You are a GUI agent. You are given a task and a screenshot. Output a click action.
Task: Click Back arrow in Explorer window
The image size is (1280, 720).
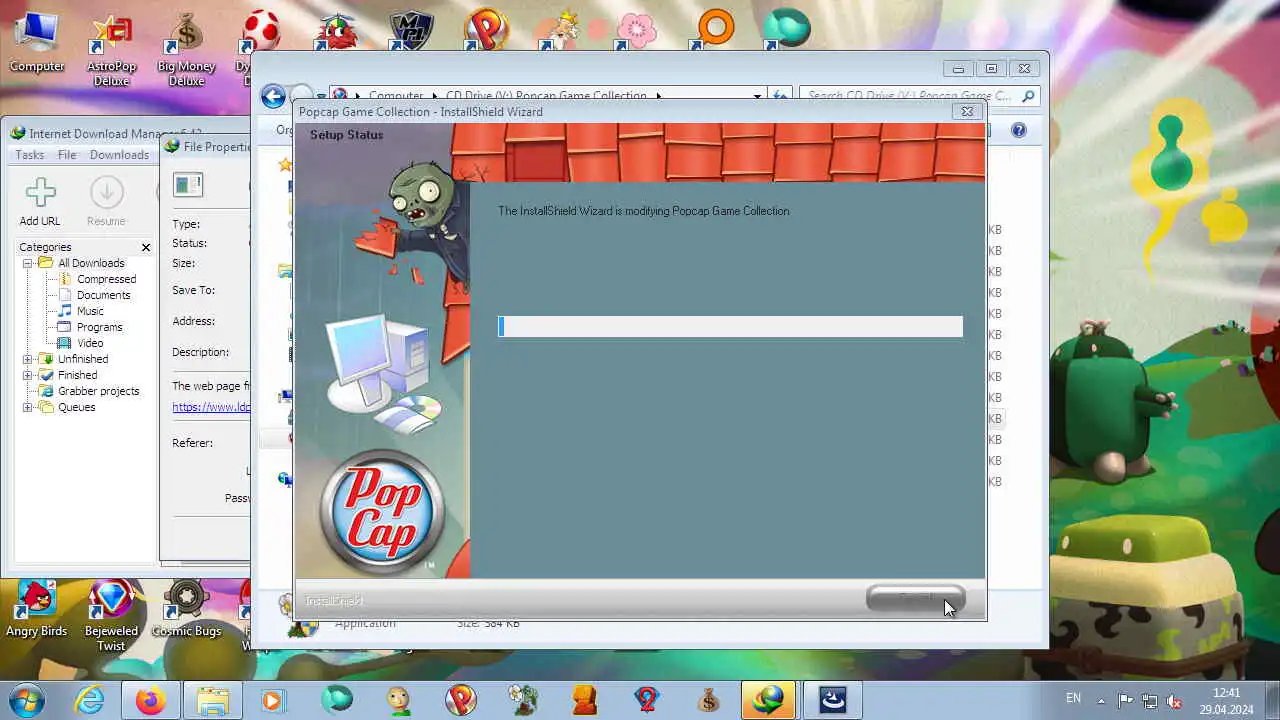pos(273,96)
